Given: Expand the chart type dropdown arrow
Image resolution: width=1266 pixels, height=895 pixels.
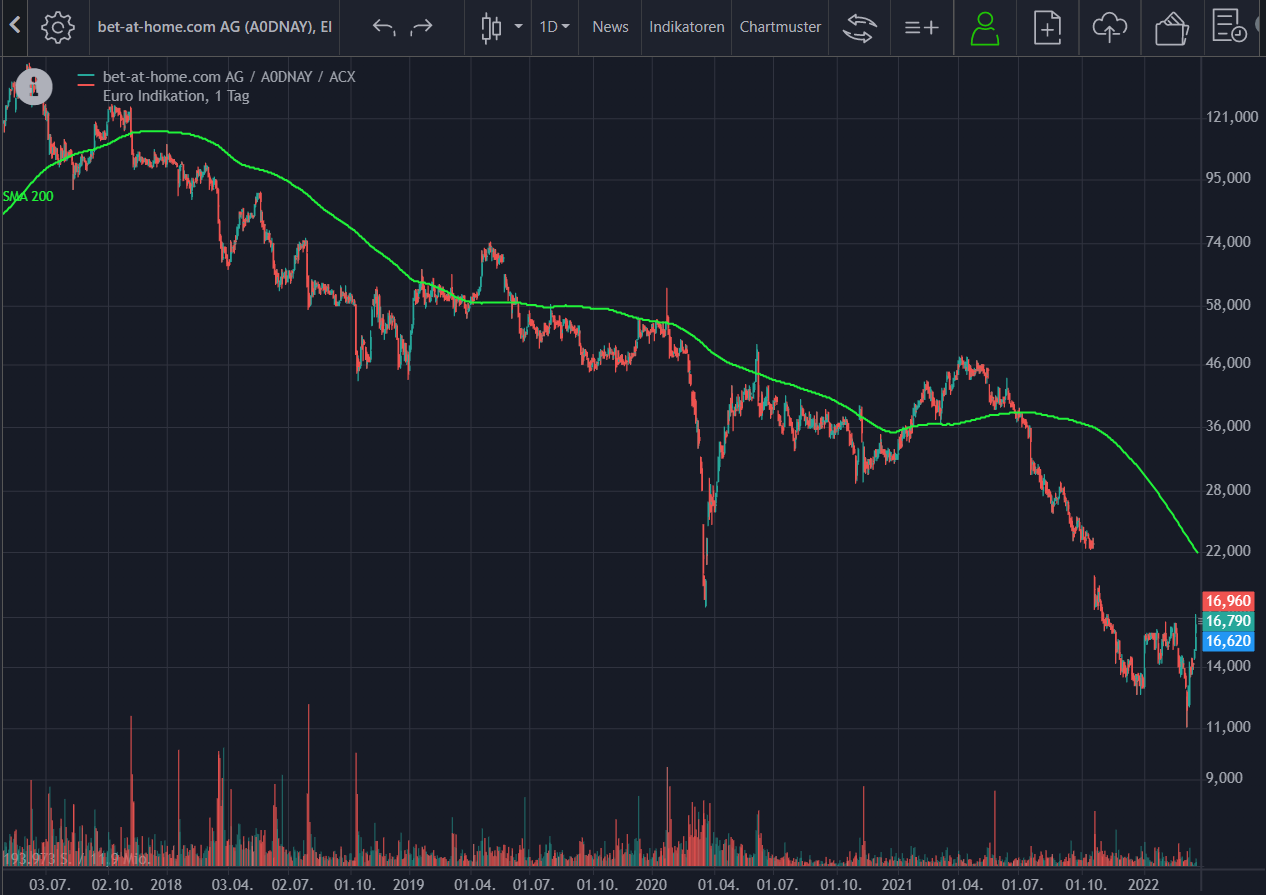Looking at the screenshot, I should click(518, 27).
